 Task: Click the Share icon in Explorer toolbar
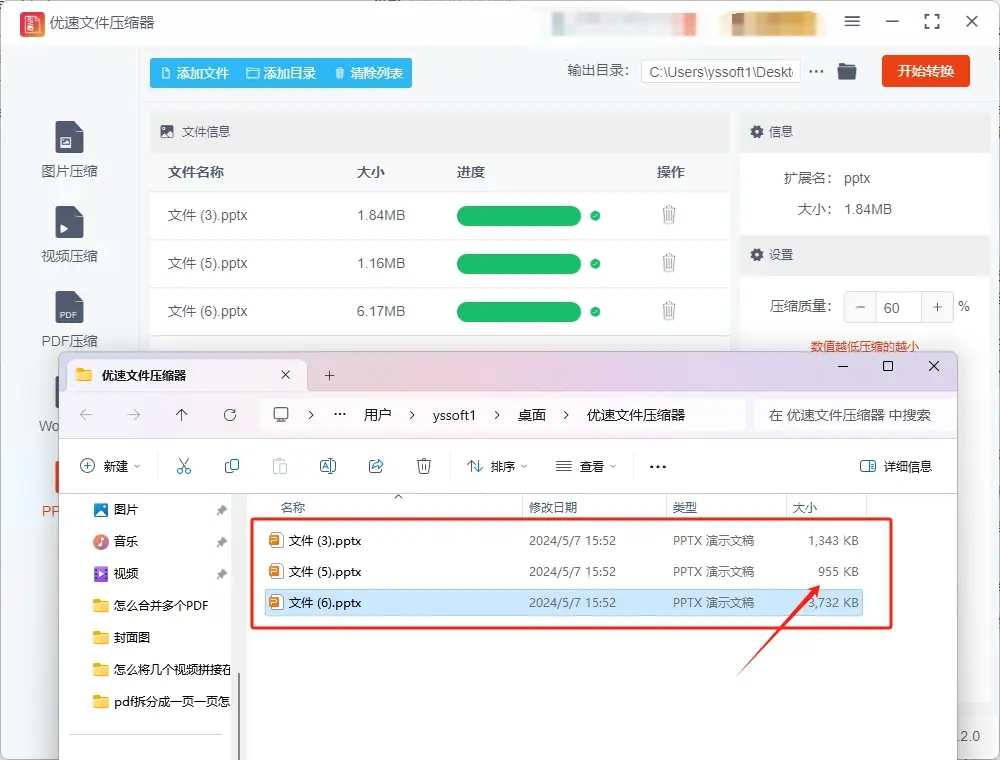375,465
